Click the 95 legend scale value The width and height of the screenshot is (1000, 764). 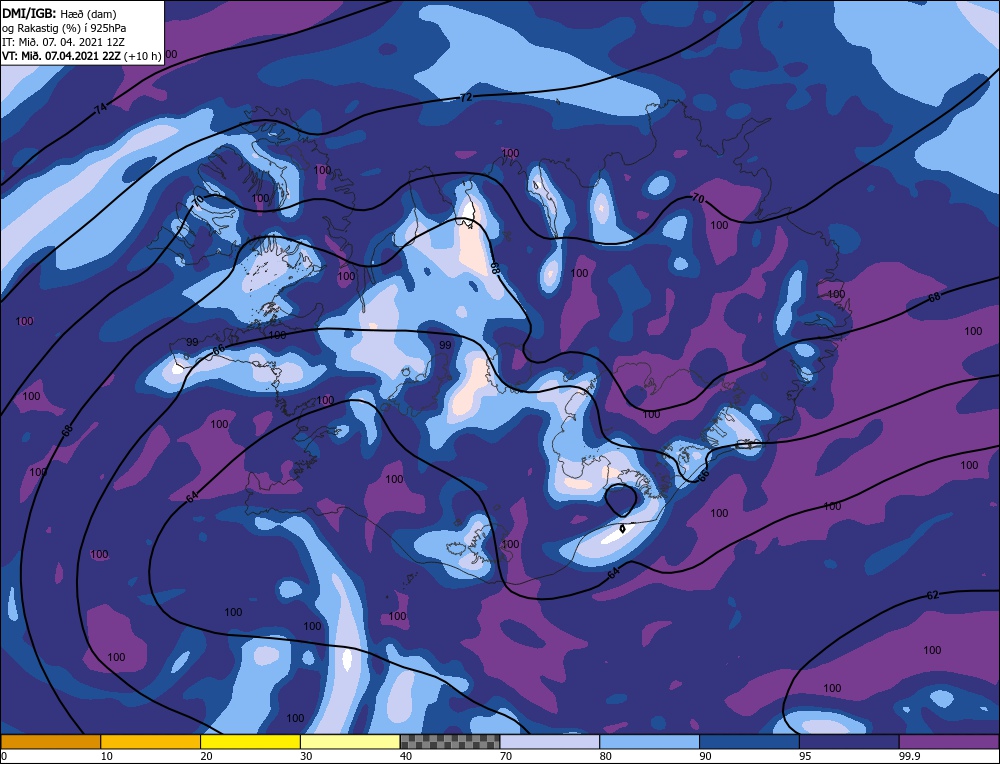click(805, 756)
